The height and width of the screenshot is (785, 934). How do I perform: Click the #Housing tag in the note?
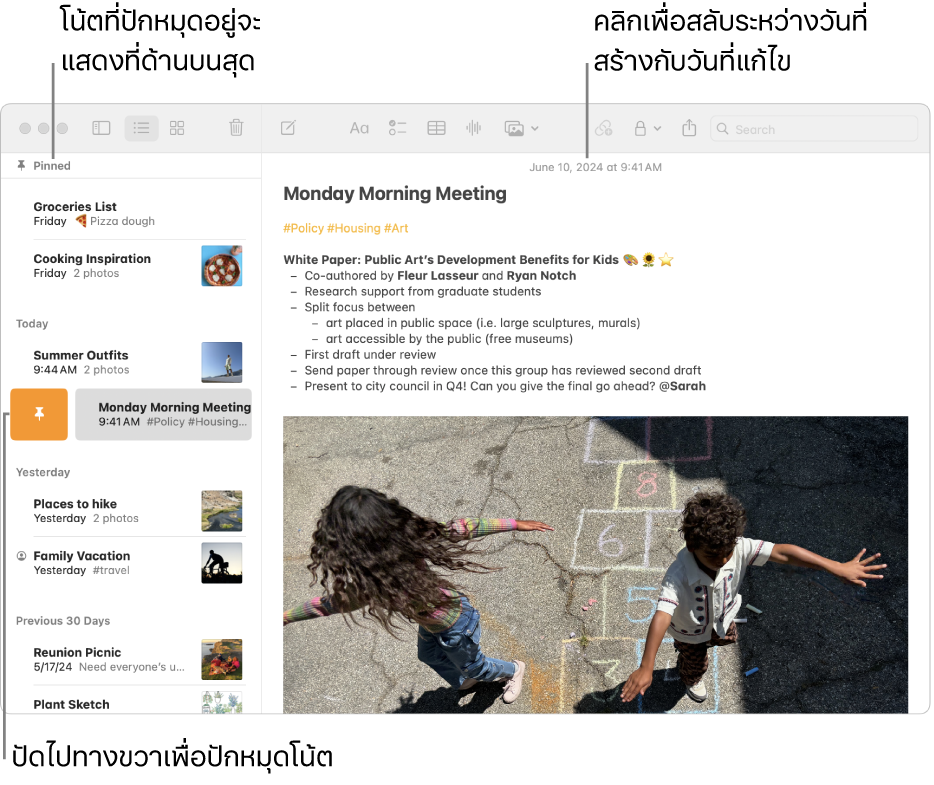pos(354,228)
